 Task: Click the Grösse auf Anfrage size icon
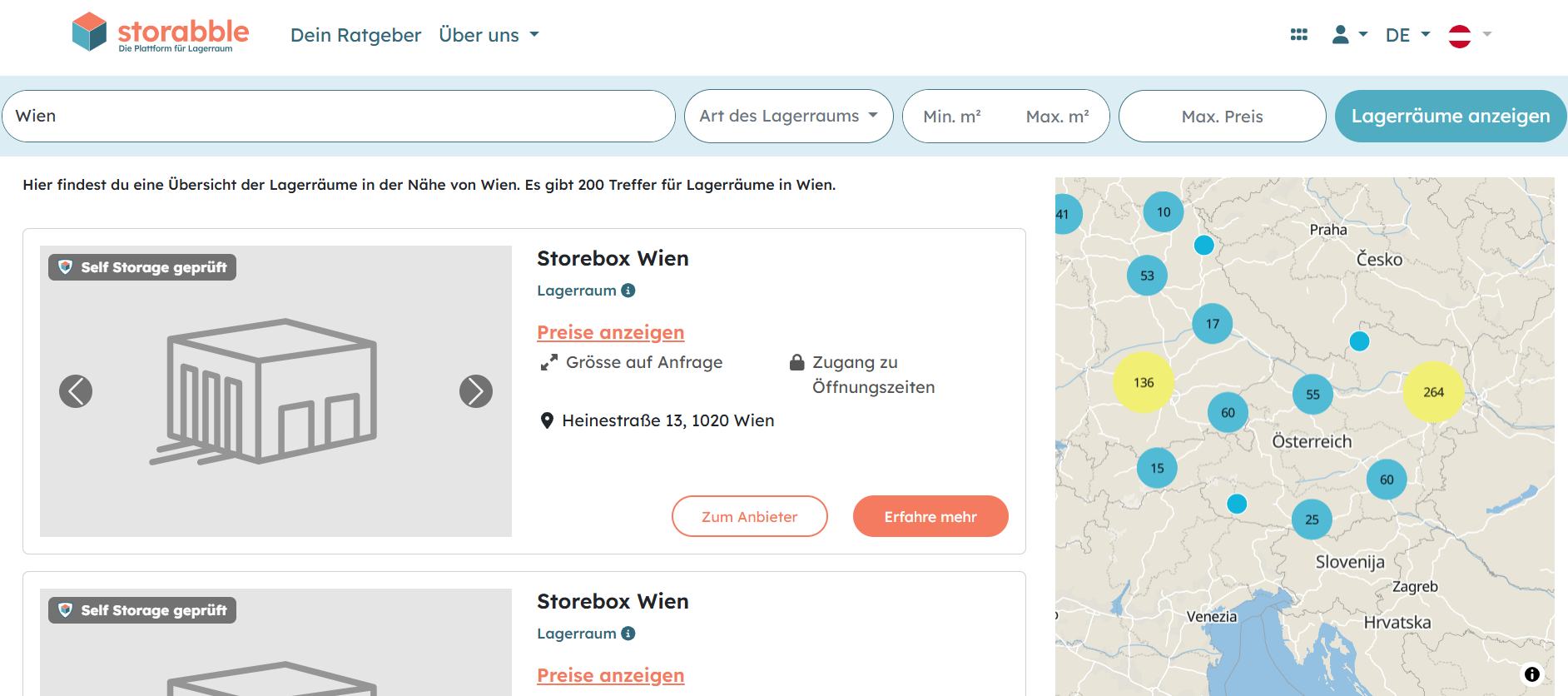point(548,363)
